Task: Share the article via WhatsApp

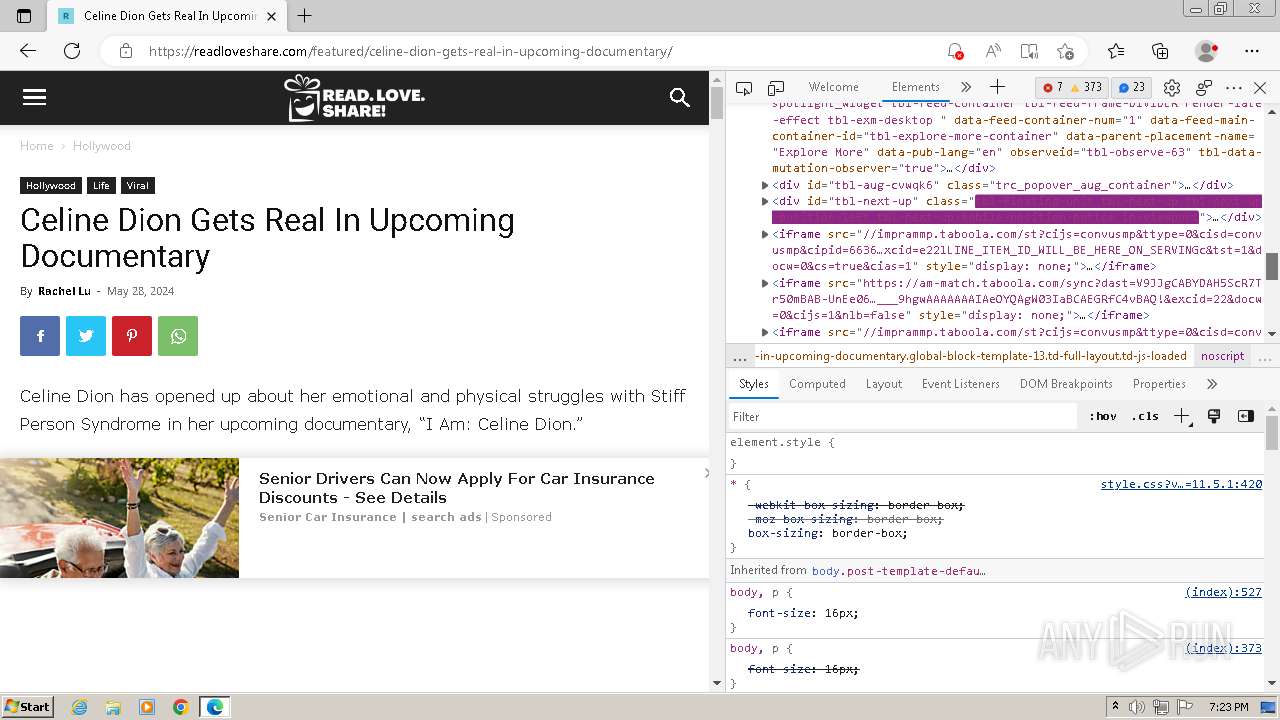Action: [178, 336]
